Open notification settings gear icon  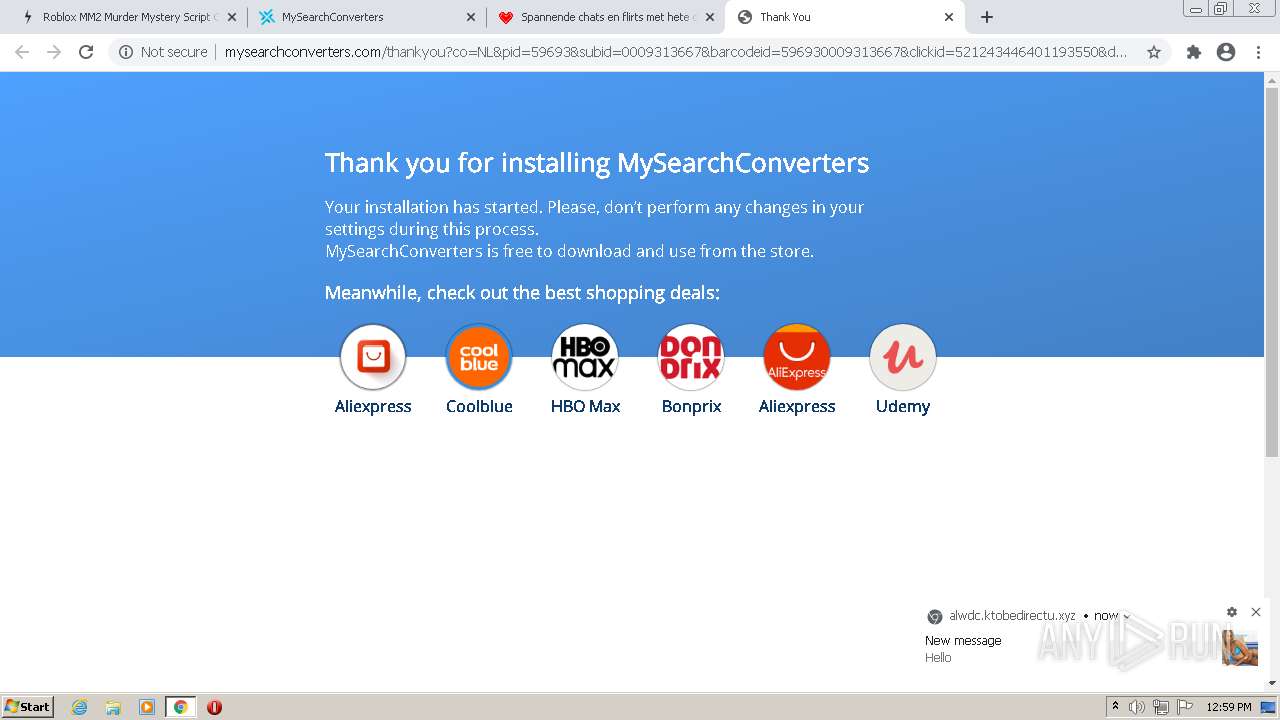[x=1232, y=612]
